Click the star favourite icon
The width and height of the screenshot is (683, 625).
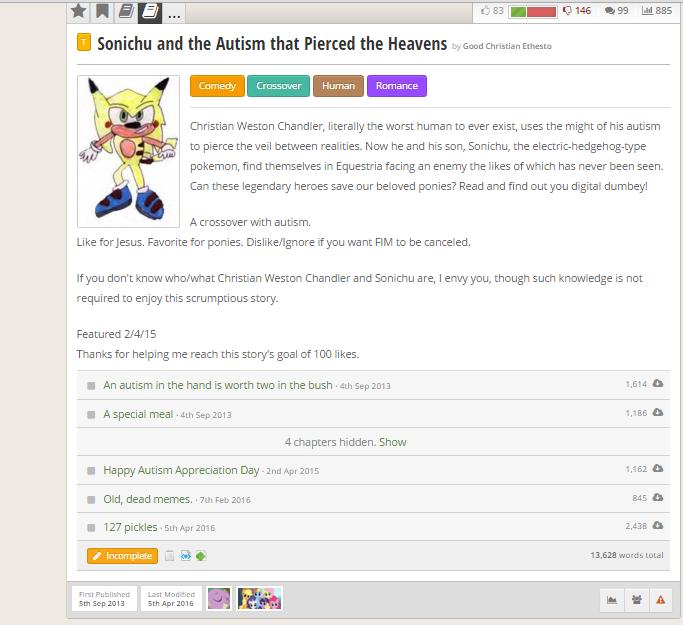click(78, 11)
